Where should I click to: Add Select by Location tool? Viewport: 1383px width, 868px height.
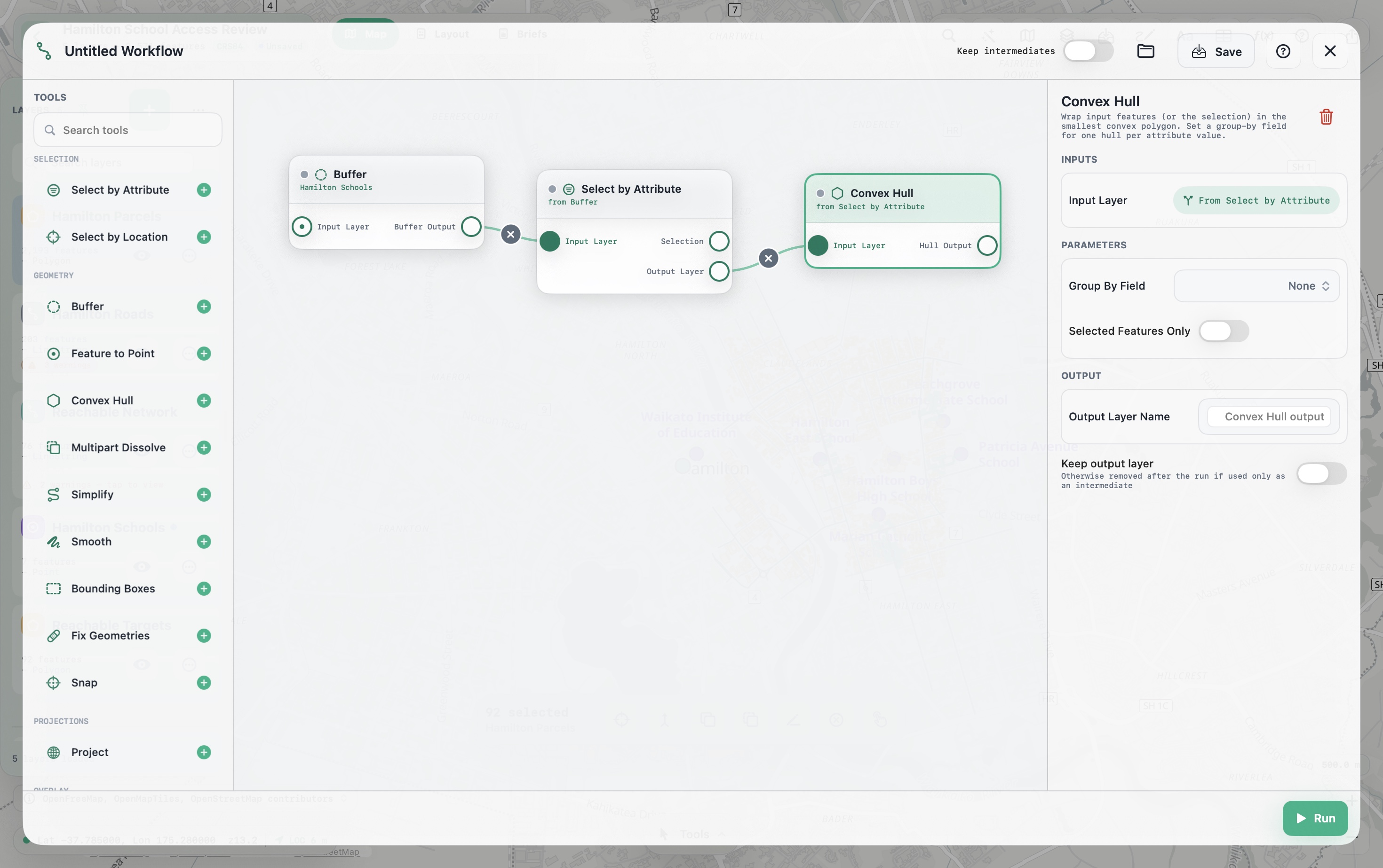(x=204, y=237)
